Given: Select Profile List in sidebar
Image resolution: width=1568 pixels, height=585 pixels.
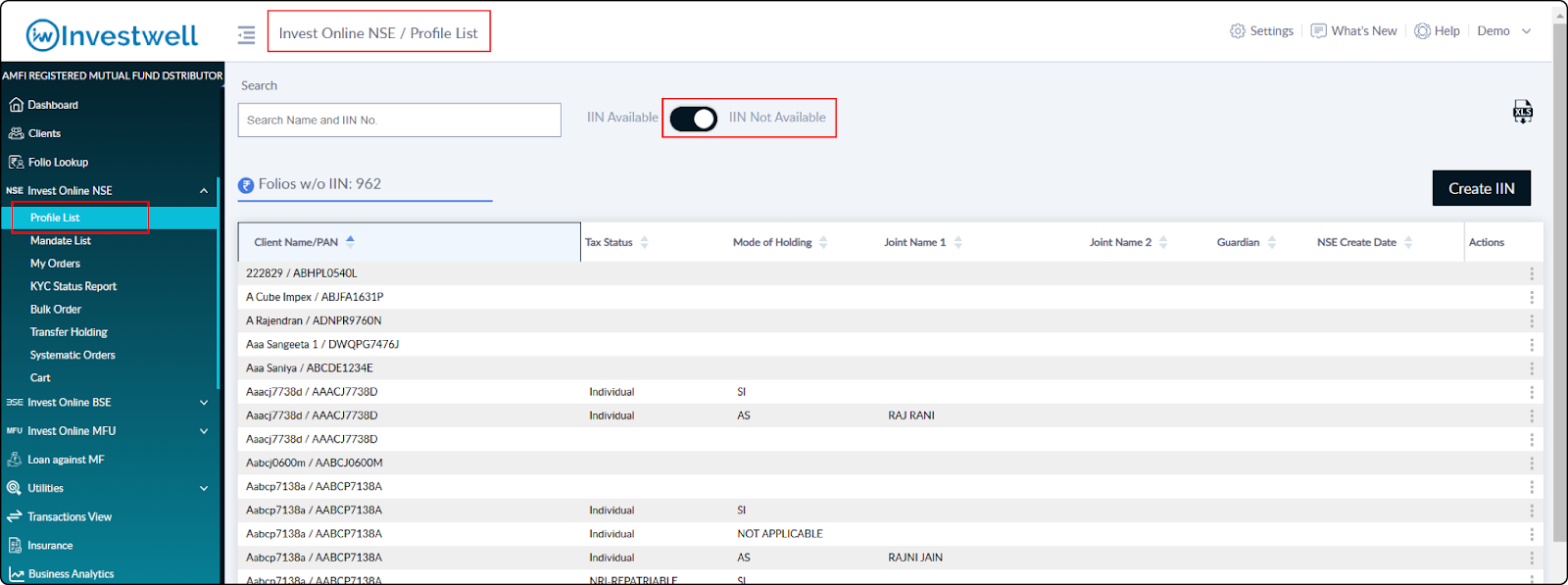Looking at the screenshot, I should coord(55,218).
